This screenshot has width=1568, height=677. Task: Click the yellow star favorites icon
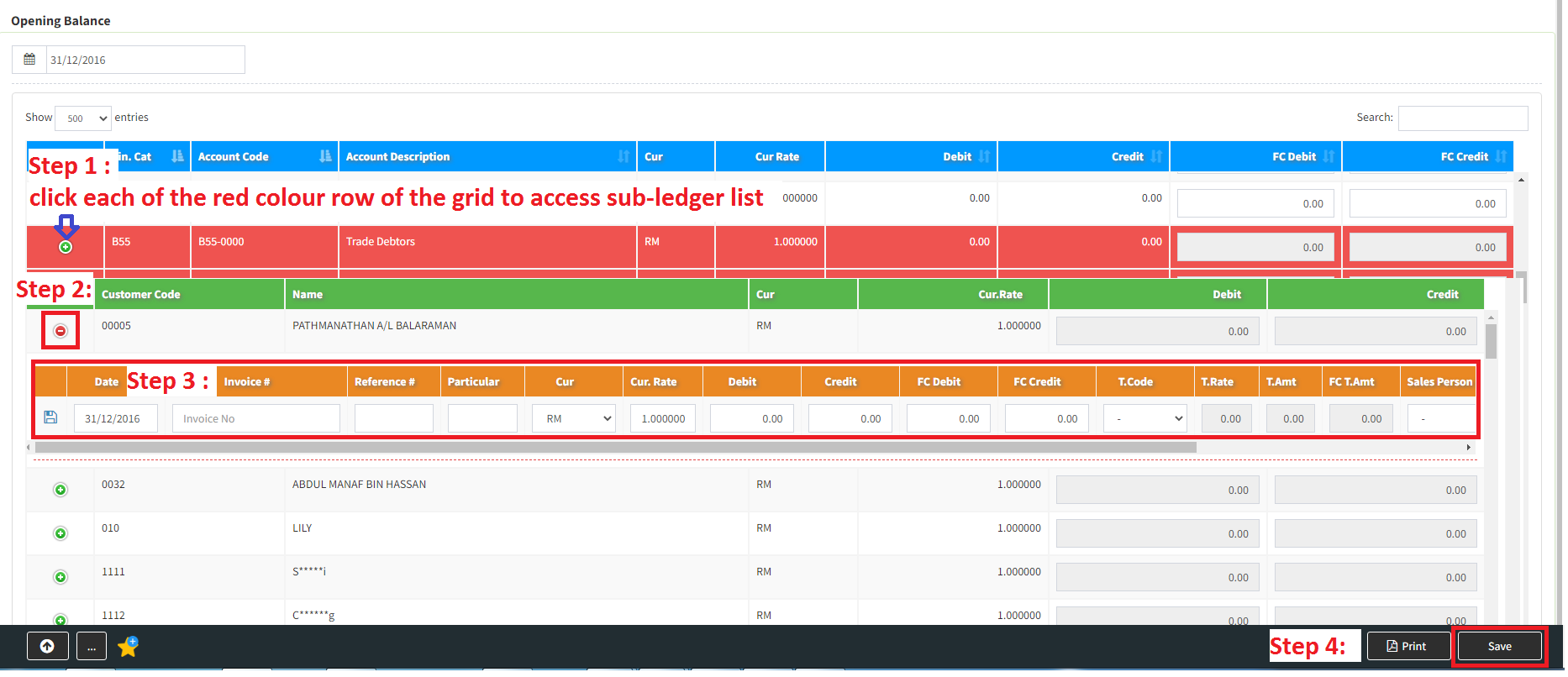128,646
